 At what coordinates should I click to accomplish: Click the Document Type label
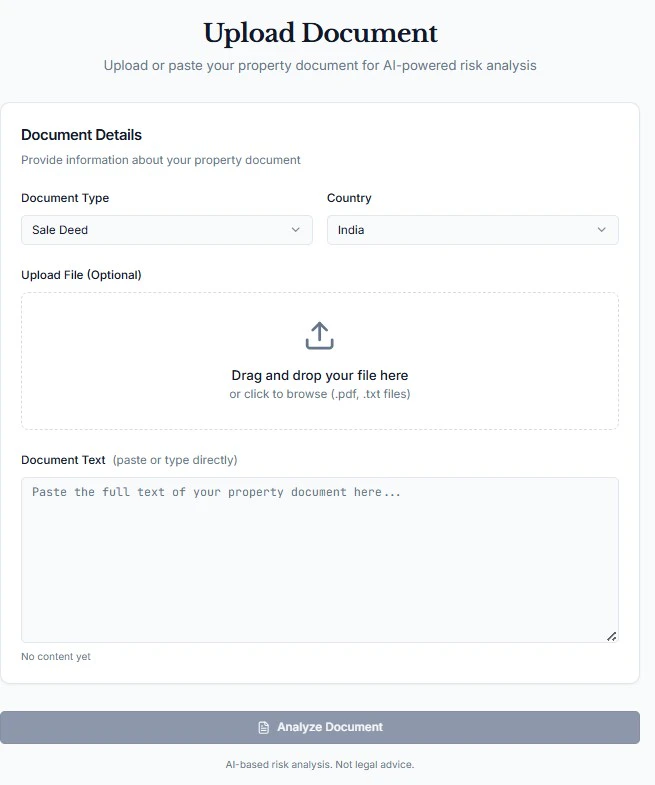pos(65,198)
